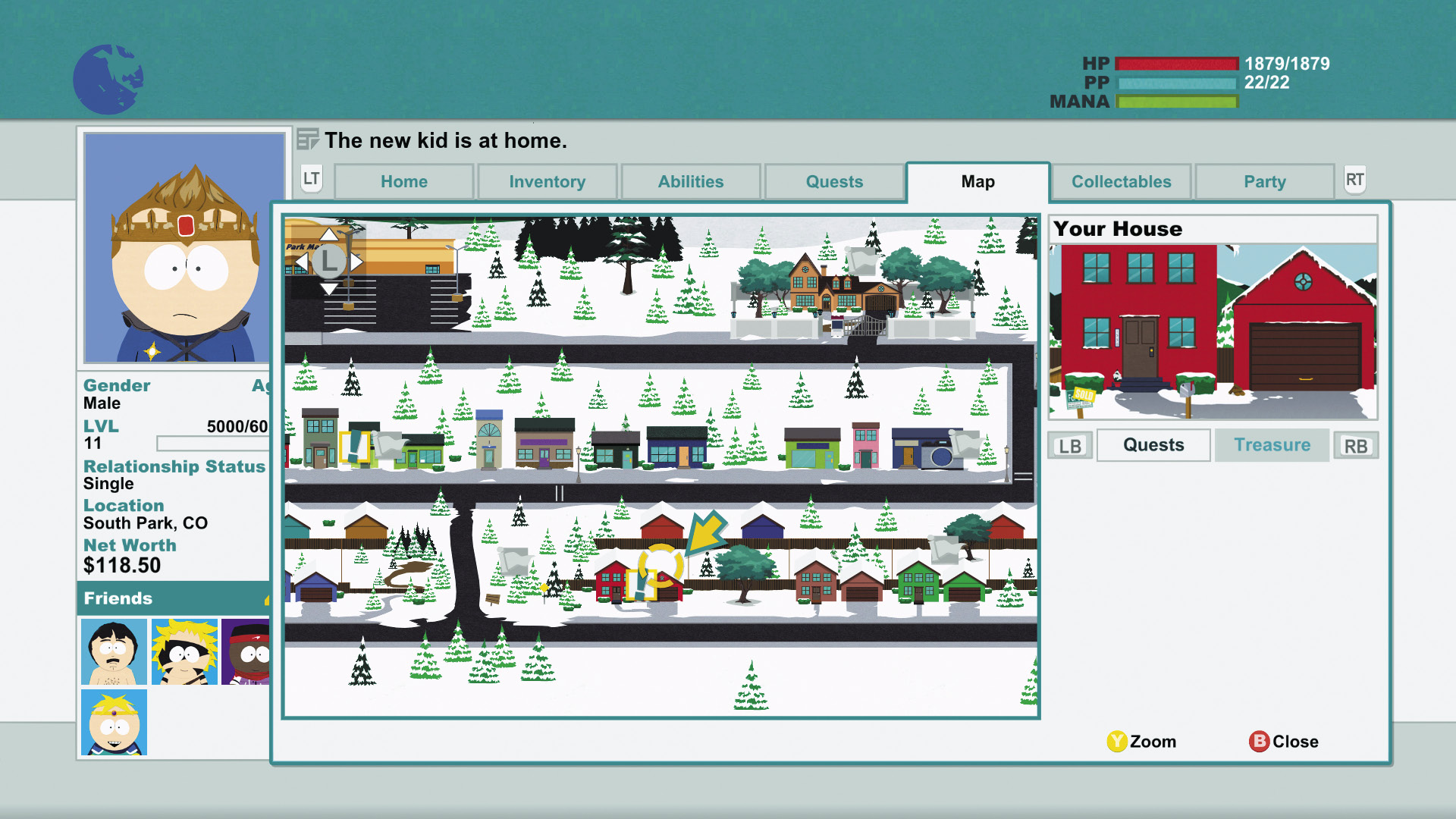Click the 'Relationship Status' label
1456x819 pixels.
174,466
